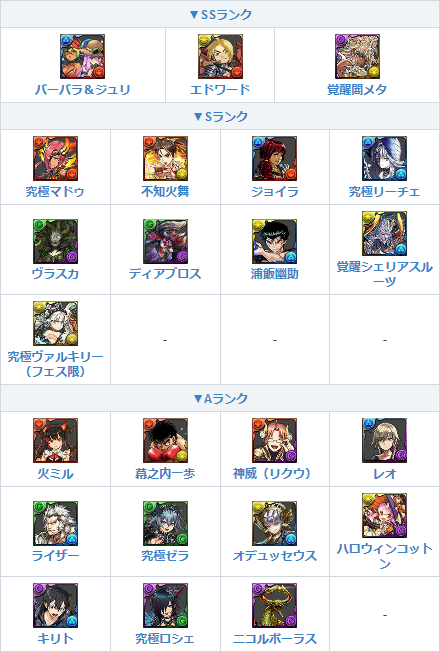Image resolution: width=440 pixels, height=652 pixels.
Task: Open the オデュッセウス character icon
Action: pos(274,523)
